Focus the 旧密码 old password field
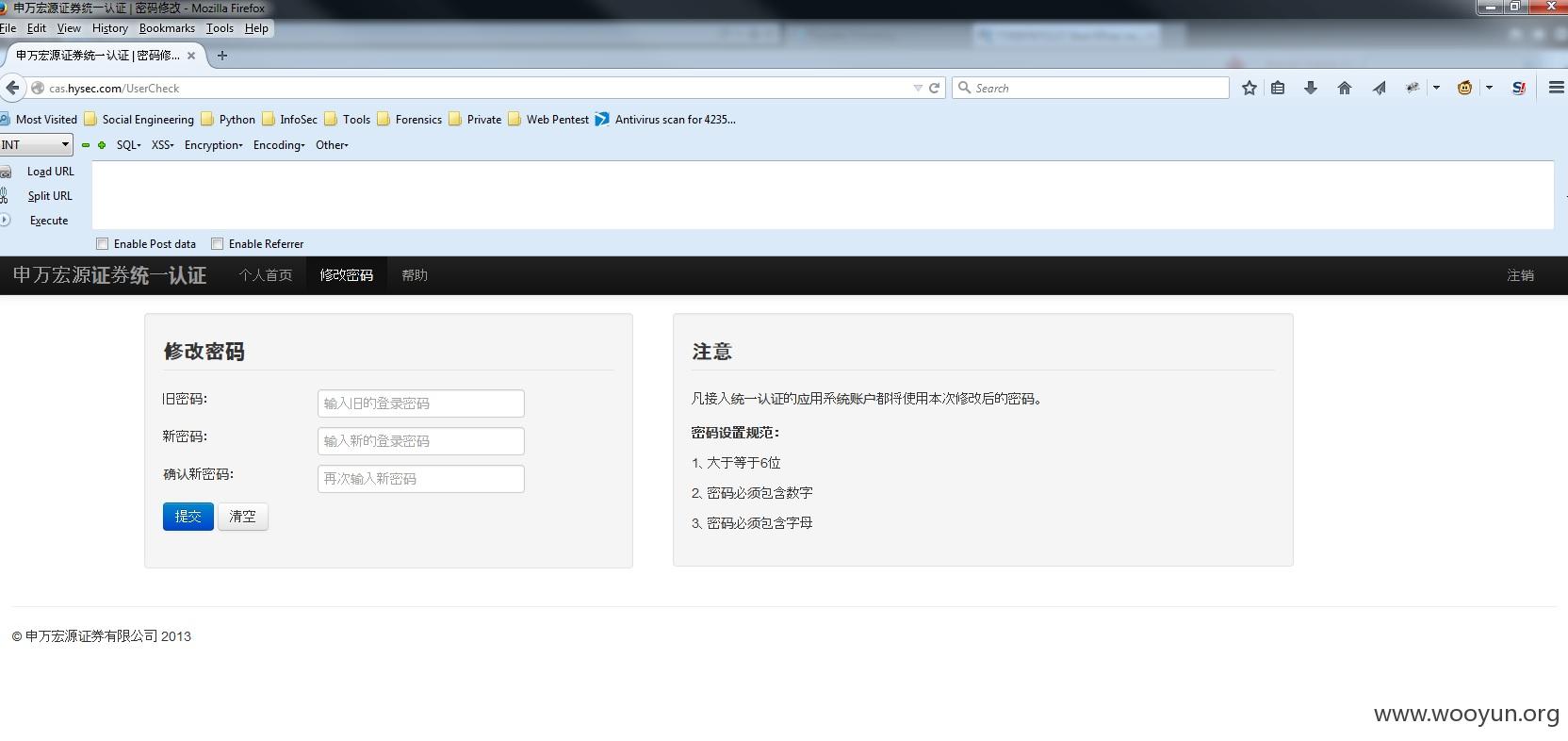 (421, 403)
